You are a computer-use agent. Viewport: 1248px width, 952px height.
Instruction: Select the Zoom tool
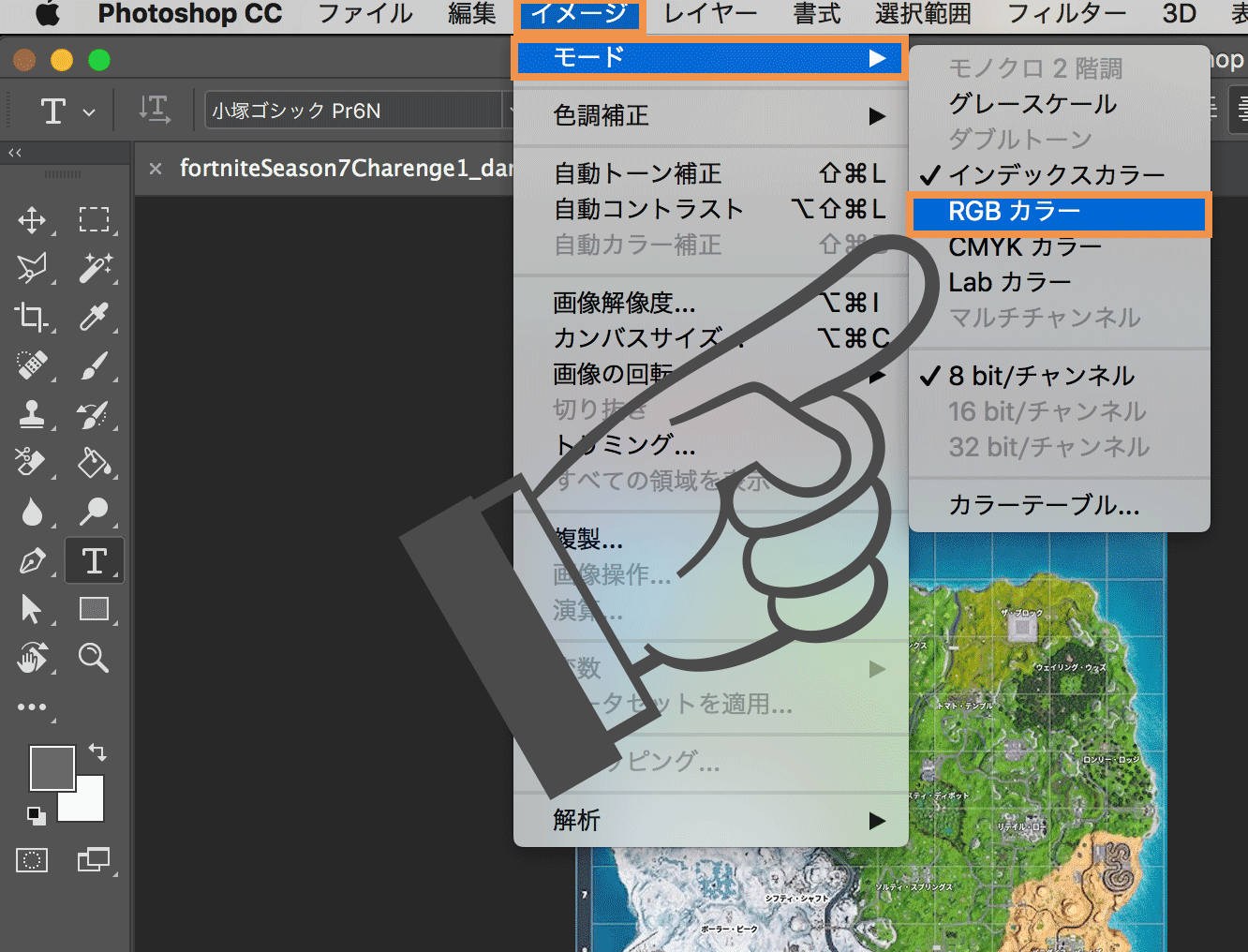(94, 658)
